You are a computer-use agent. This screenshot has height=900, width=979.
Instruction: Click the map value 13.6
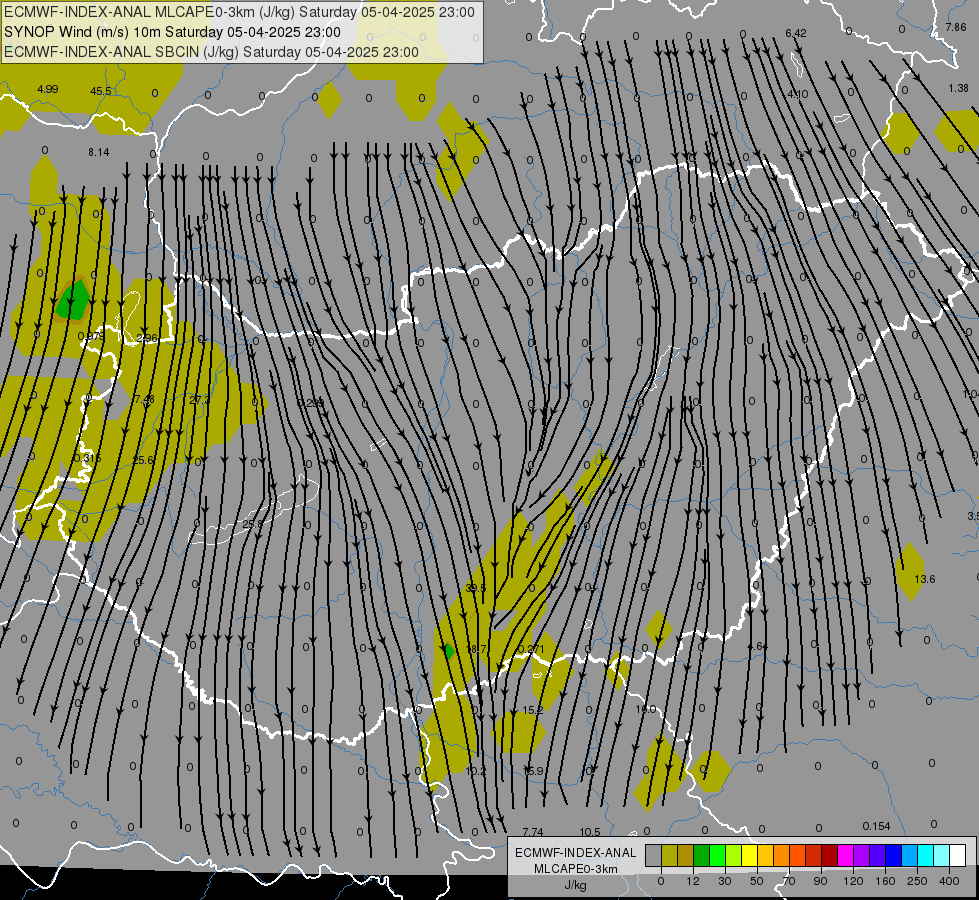tap(925, 579)
